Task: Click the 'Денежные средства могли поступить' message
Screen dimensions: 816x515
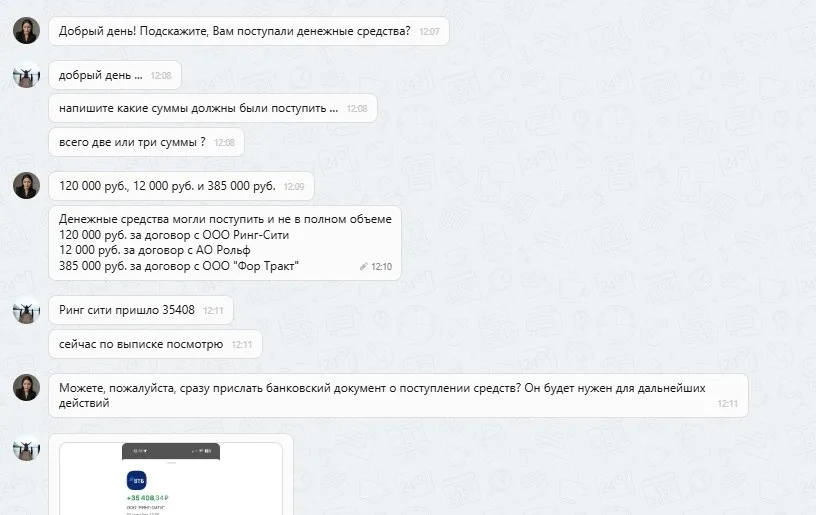Action: pyautogui.click(x=225, y=242)
